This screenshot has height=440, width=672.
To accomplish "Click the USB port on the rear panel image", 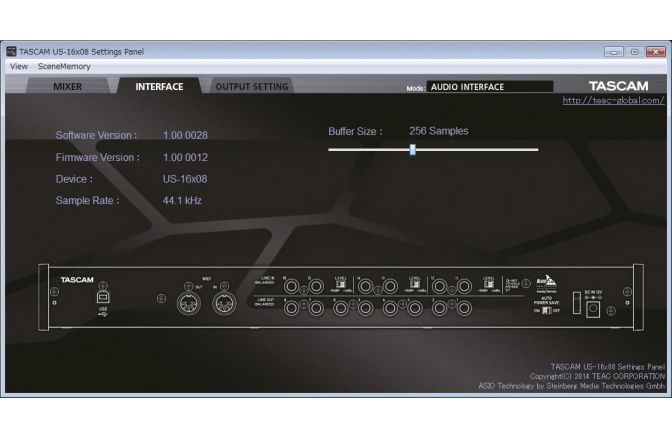I will coord(103,297).
